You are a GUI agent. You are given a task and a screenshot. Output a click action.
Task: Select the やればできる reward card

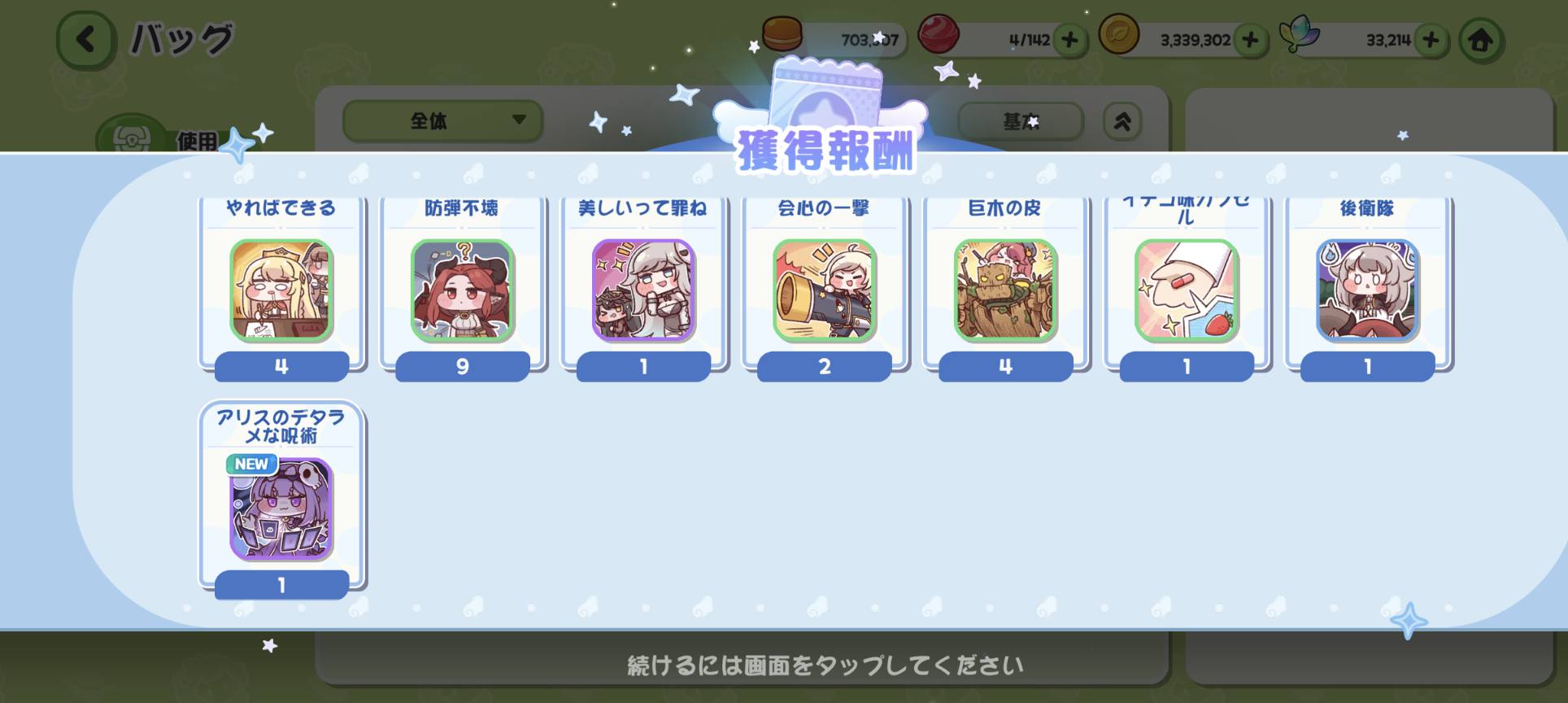[x=282, y=287]
